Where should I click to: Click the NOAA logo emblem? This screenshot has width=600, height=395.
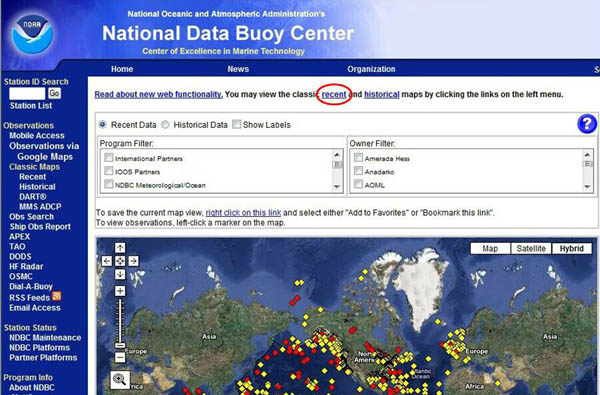pos(33,34)
